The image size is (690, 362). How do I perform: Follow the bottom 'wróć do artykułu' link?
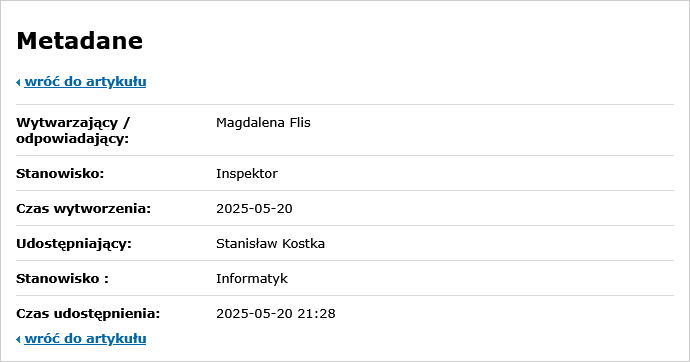click(x=85, y=339)
